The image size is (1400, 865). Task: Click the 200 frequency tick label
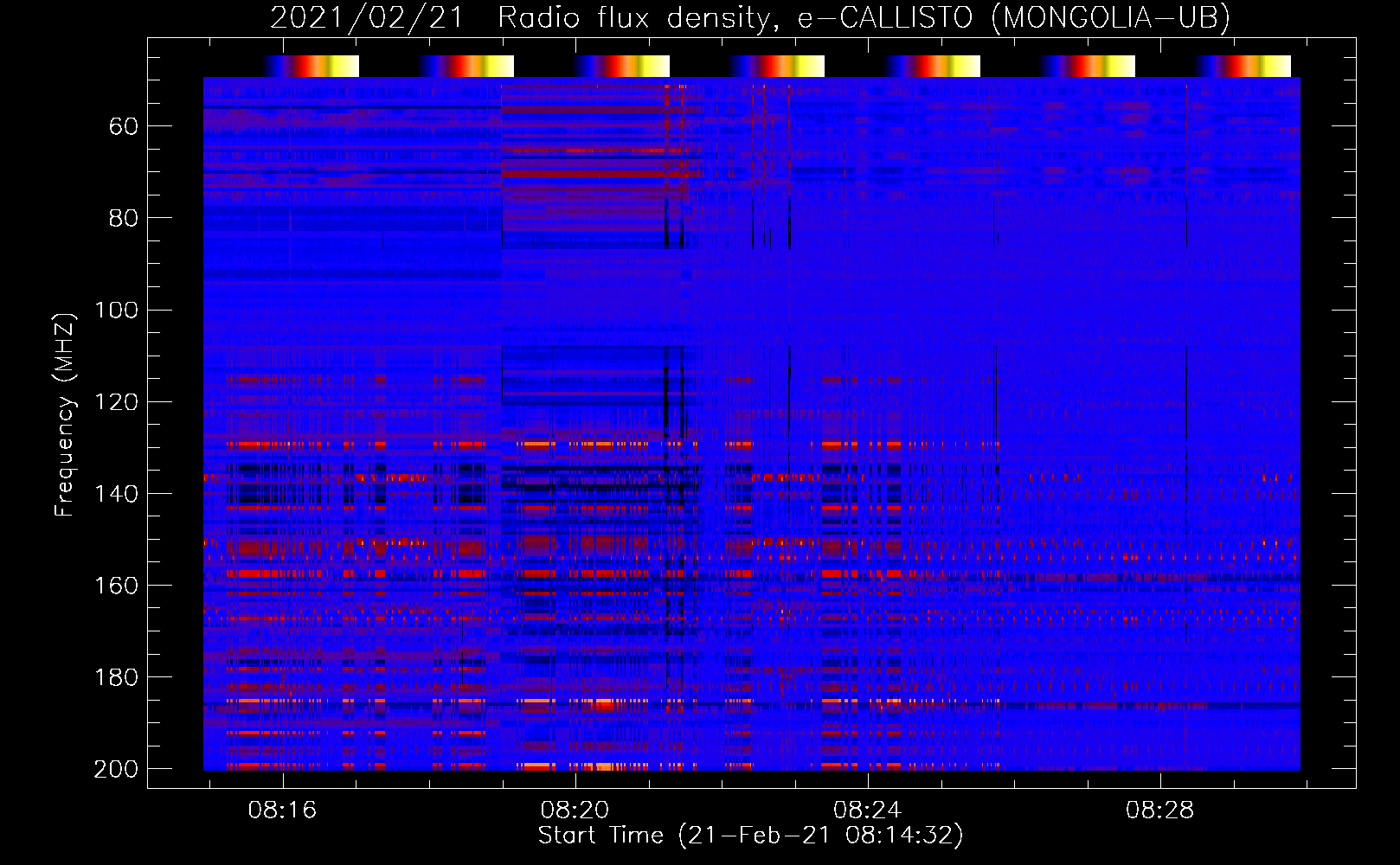coord(116,769)
